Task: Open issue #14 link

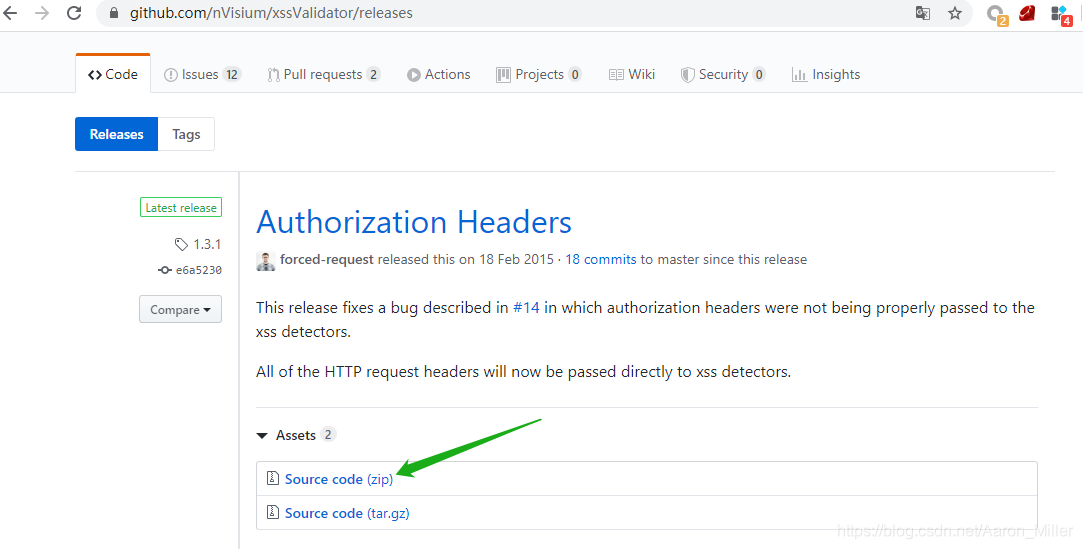Action: pos(526,308)
